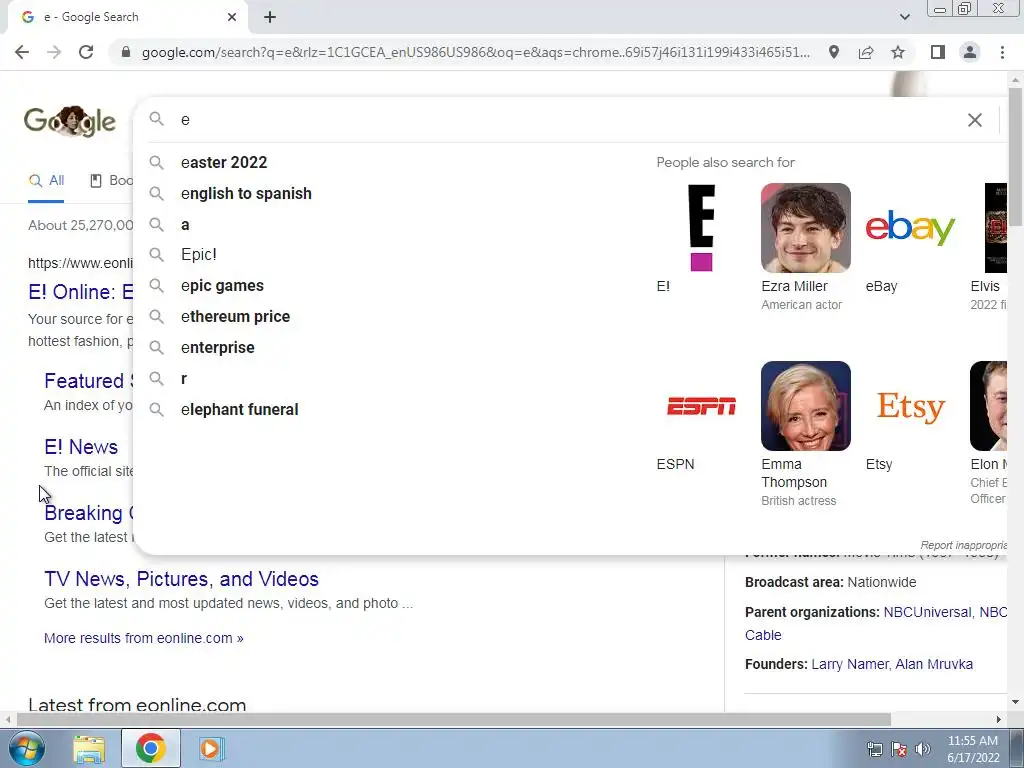Open the ESPN logo thumbnail
Screen dimensions: 1024x768
coord(701,406)
